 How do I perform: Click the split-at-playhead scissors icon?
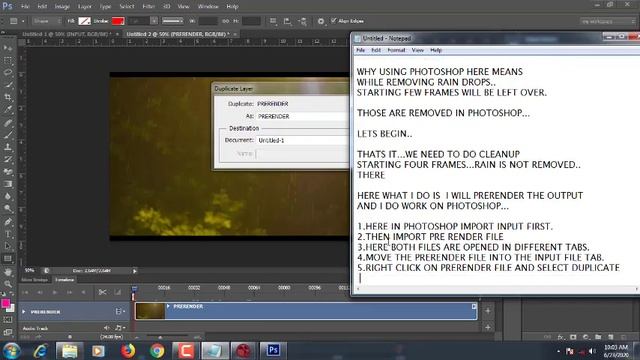click(x=102, y=292)
